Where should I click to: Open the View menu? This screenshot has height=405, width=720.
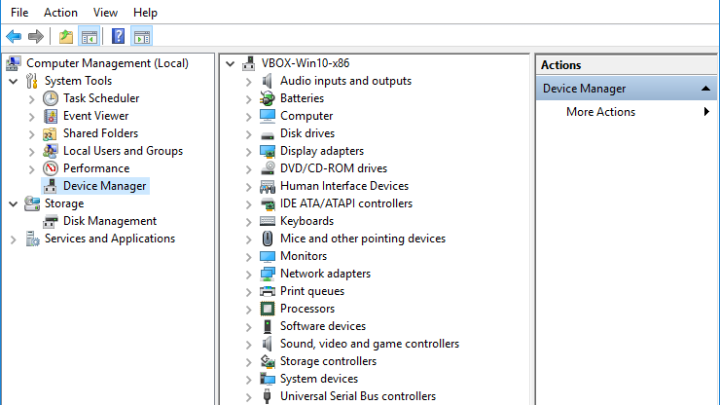[105, 12]
